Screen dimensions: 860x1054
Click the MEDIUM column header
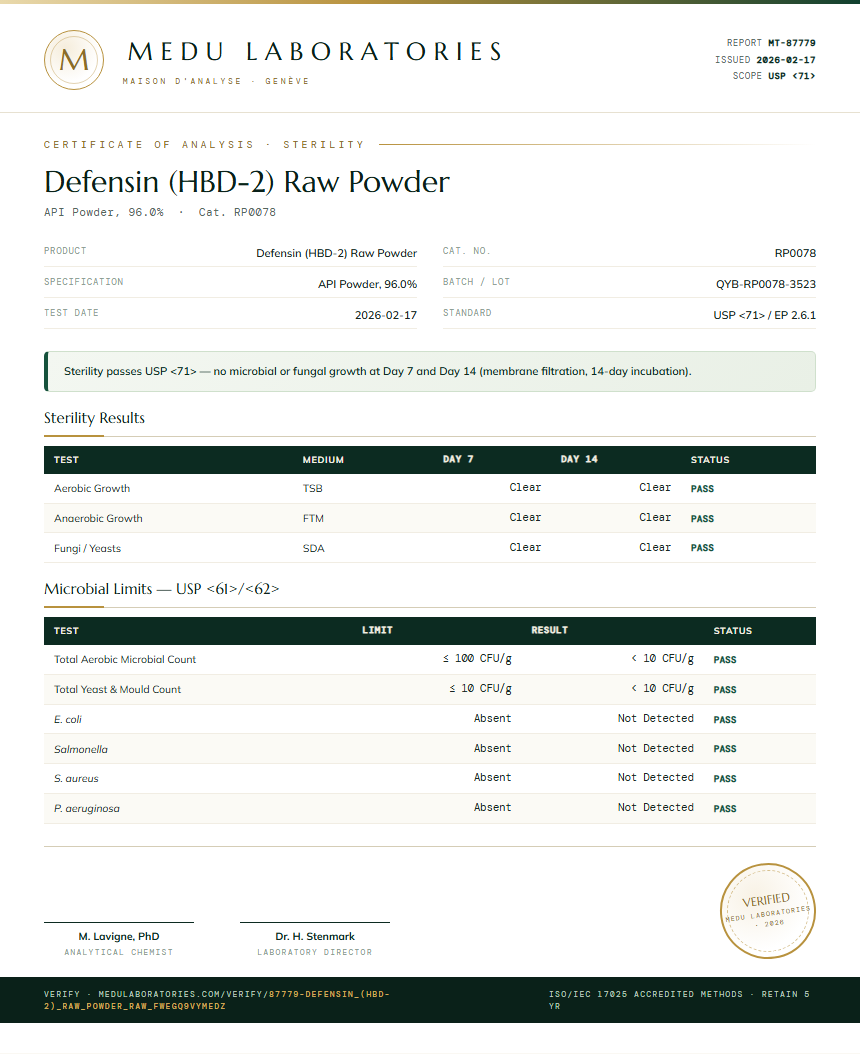click(323, 460)
